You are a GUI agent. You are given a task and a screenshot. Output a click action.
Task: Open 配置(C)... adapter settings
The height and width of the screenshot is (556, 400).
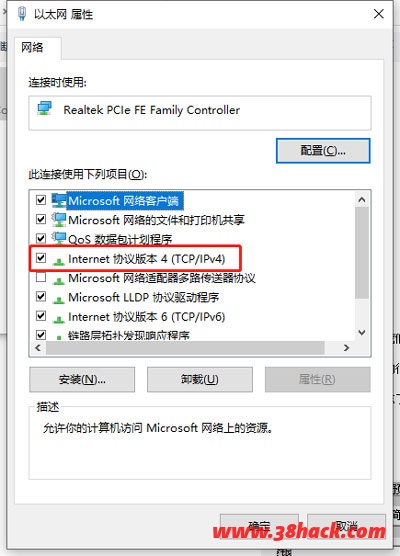pyautogui.click(x=323, y=151)
